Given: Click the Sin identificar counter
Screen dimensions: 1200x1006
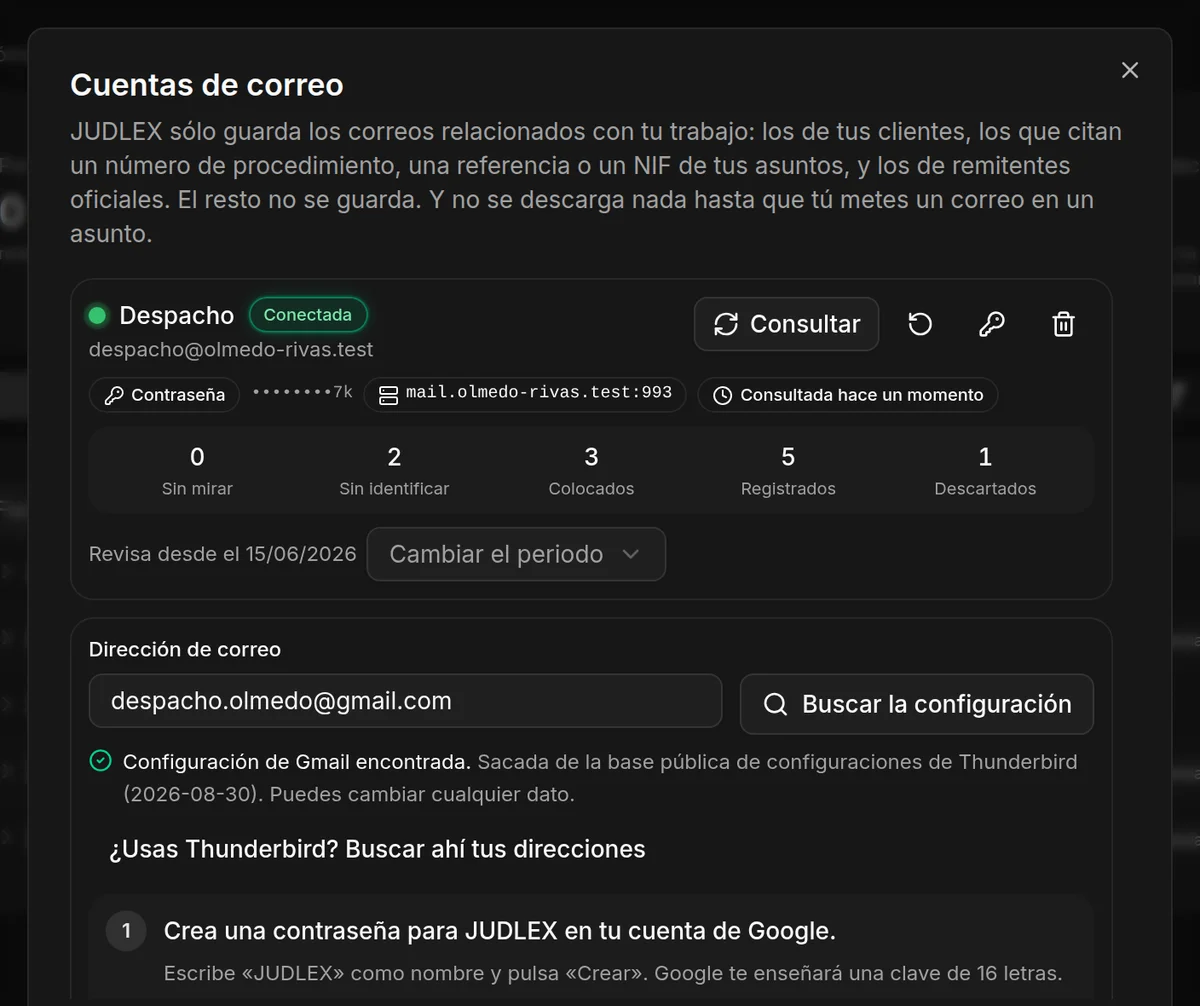Looking at the screenshot, I should tap(394, 471).
